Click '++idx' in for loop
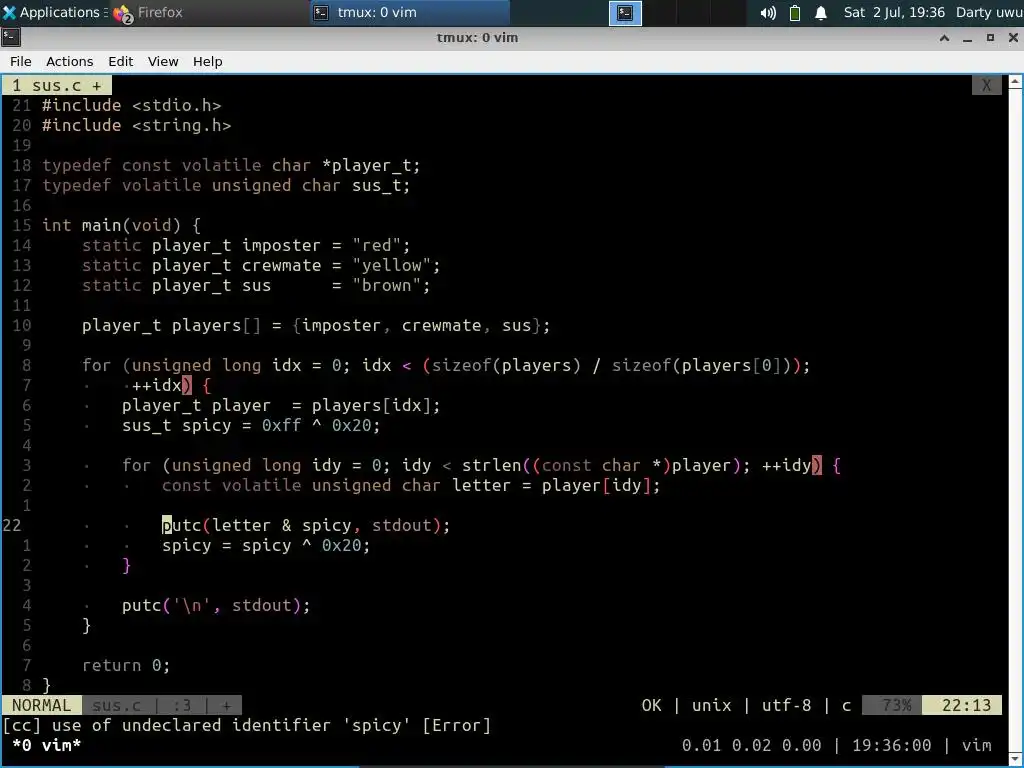 pos(156,385)
